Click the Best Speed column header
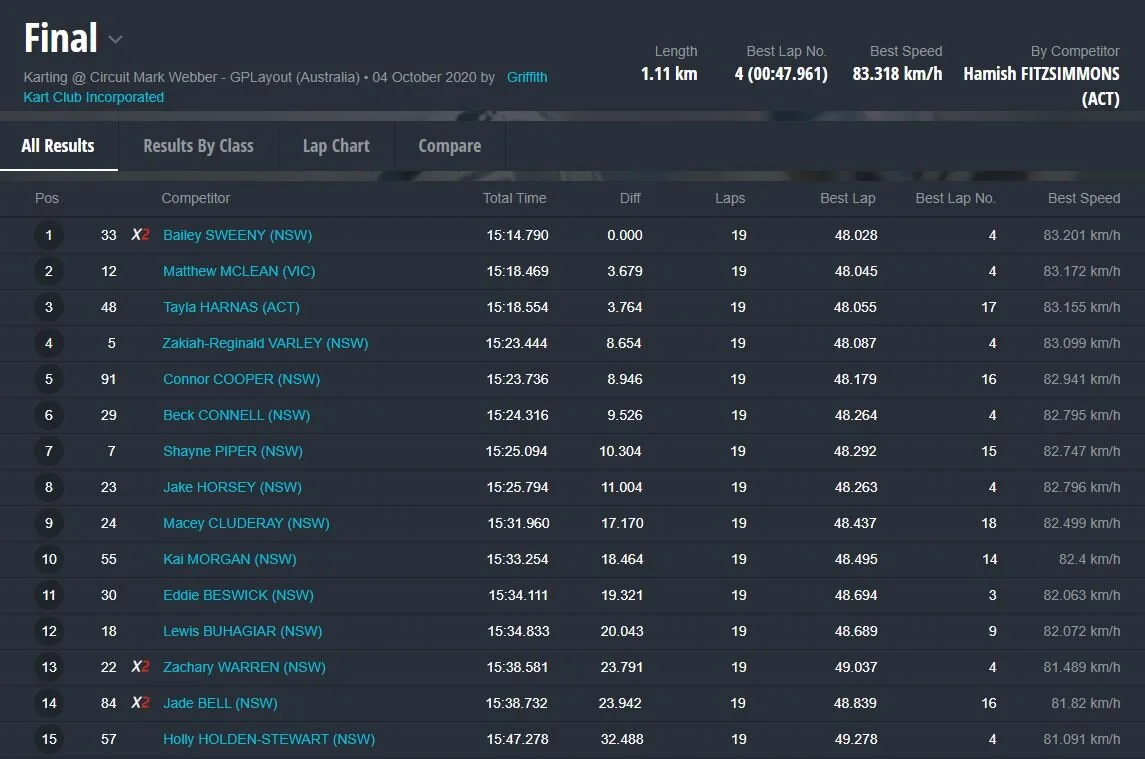Viewport: 1145px width, 759px height. (1084, 198)
